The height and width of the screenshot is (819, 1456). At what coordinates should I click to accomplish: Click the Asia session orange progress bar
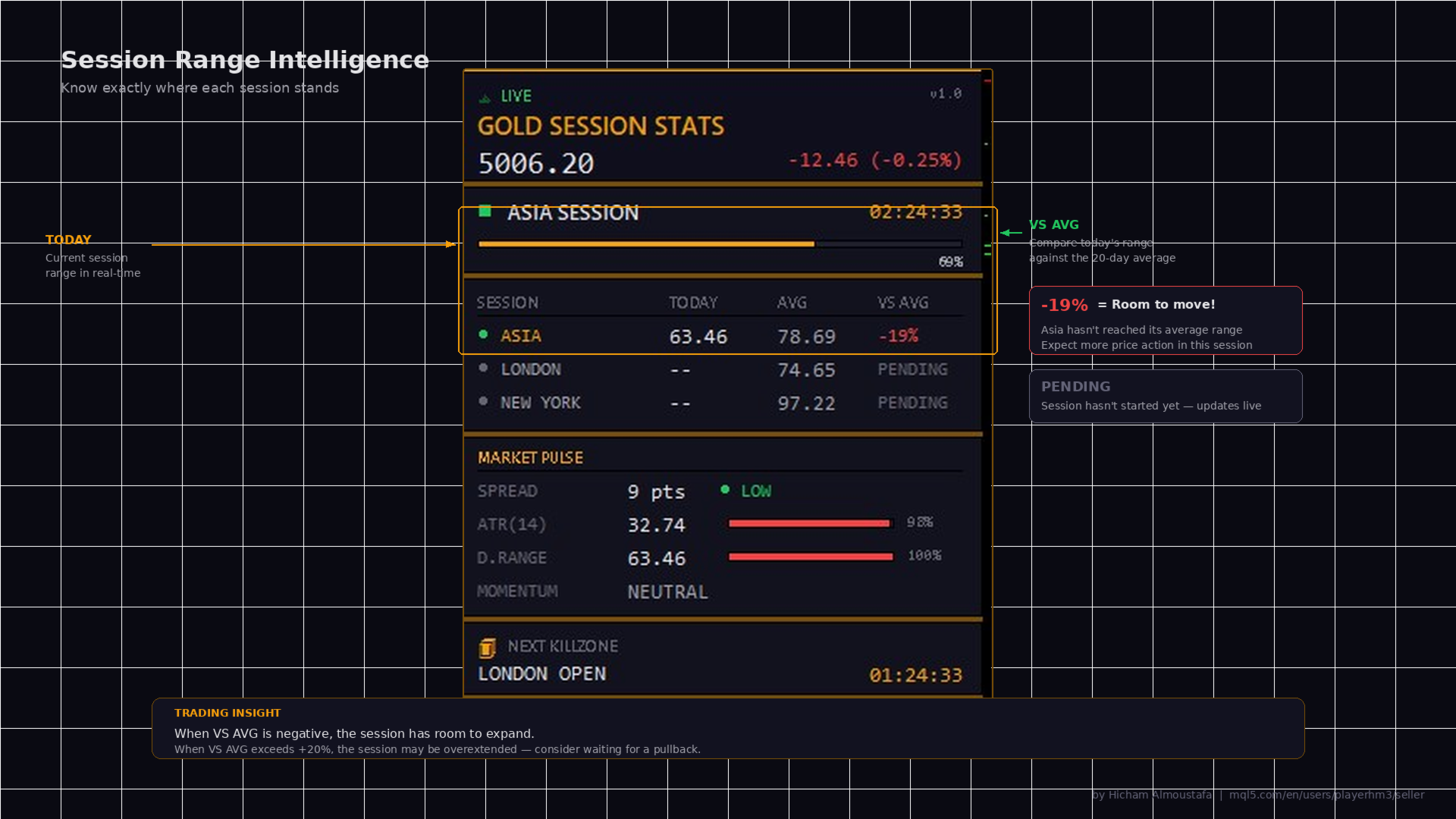pos(646,244)
